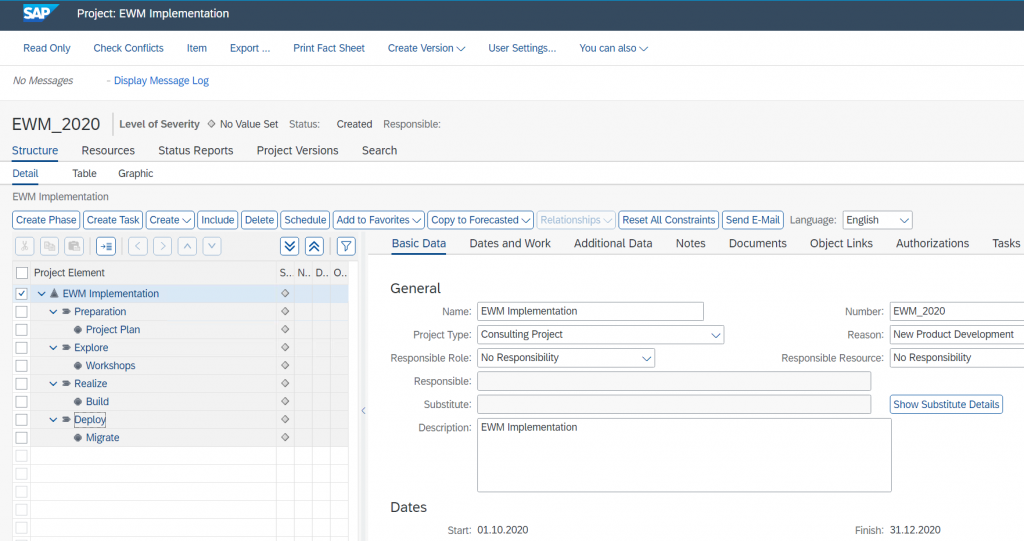Click the Create Phase button
Screen dimensions: 1024x541
coord(46,220)
